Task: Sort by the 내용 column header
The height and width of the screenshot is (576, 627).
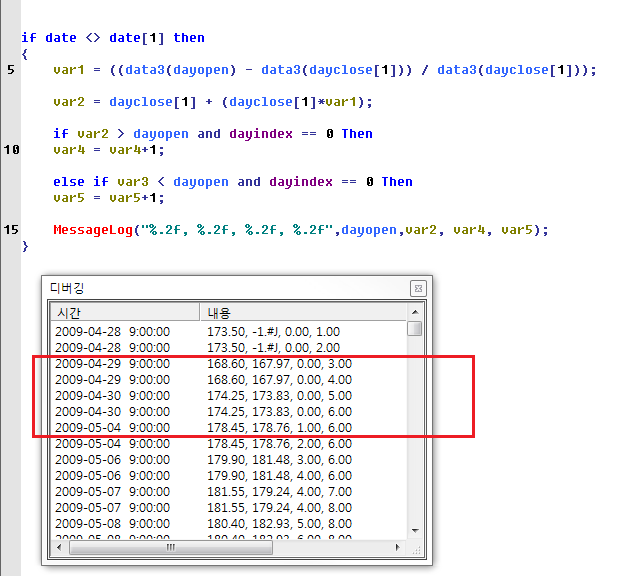Action: tap(300, 312)
